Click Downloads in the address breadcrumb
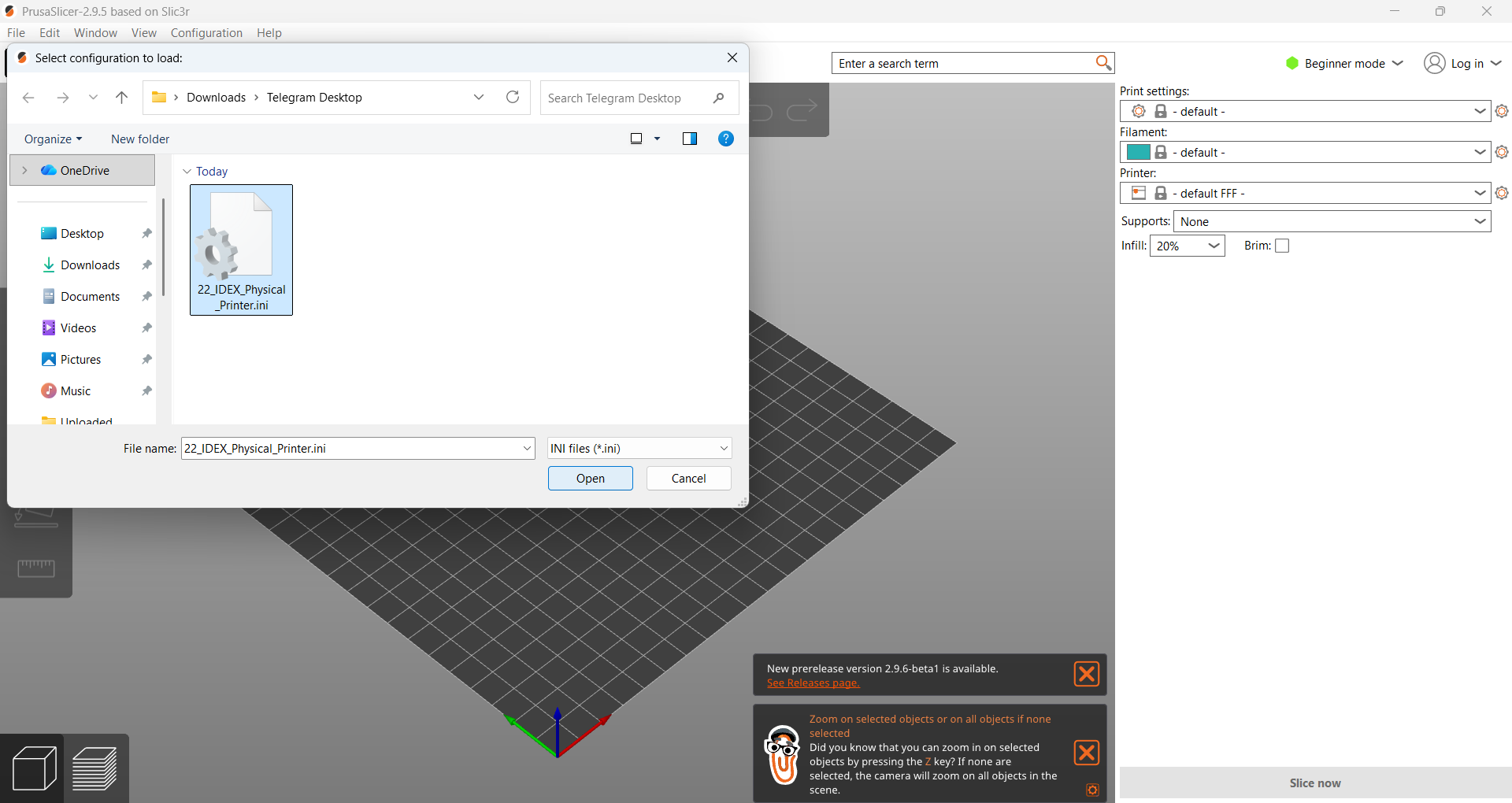 [216, 98]
